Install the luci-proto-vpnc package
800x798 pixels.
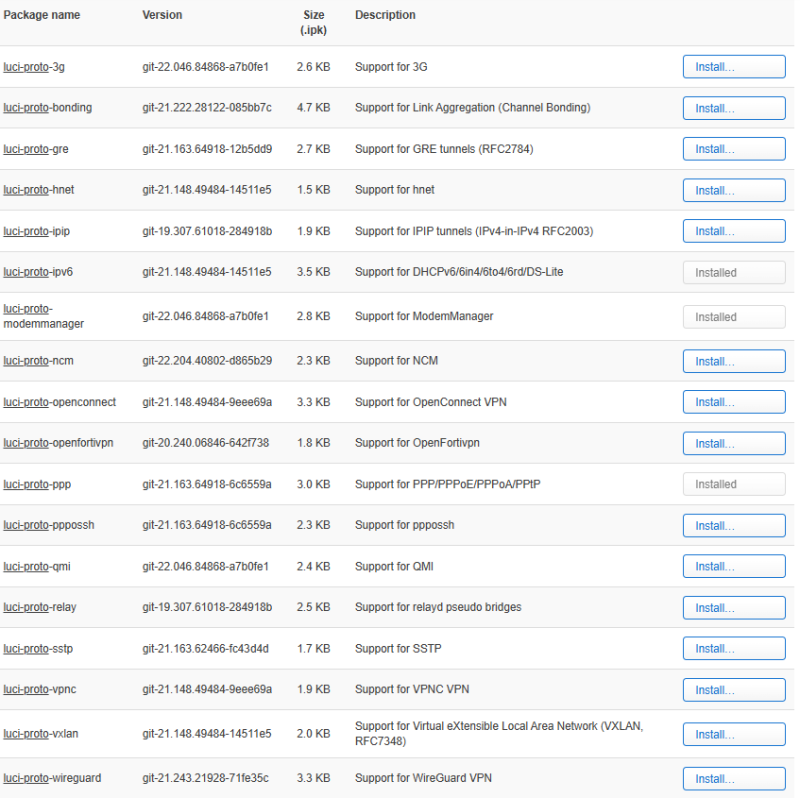click(x=733, y=690)
